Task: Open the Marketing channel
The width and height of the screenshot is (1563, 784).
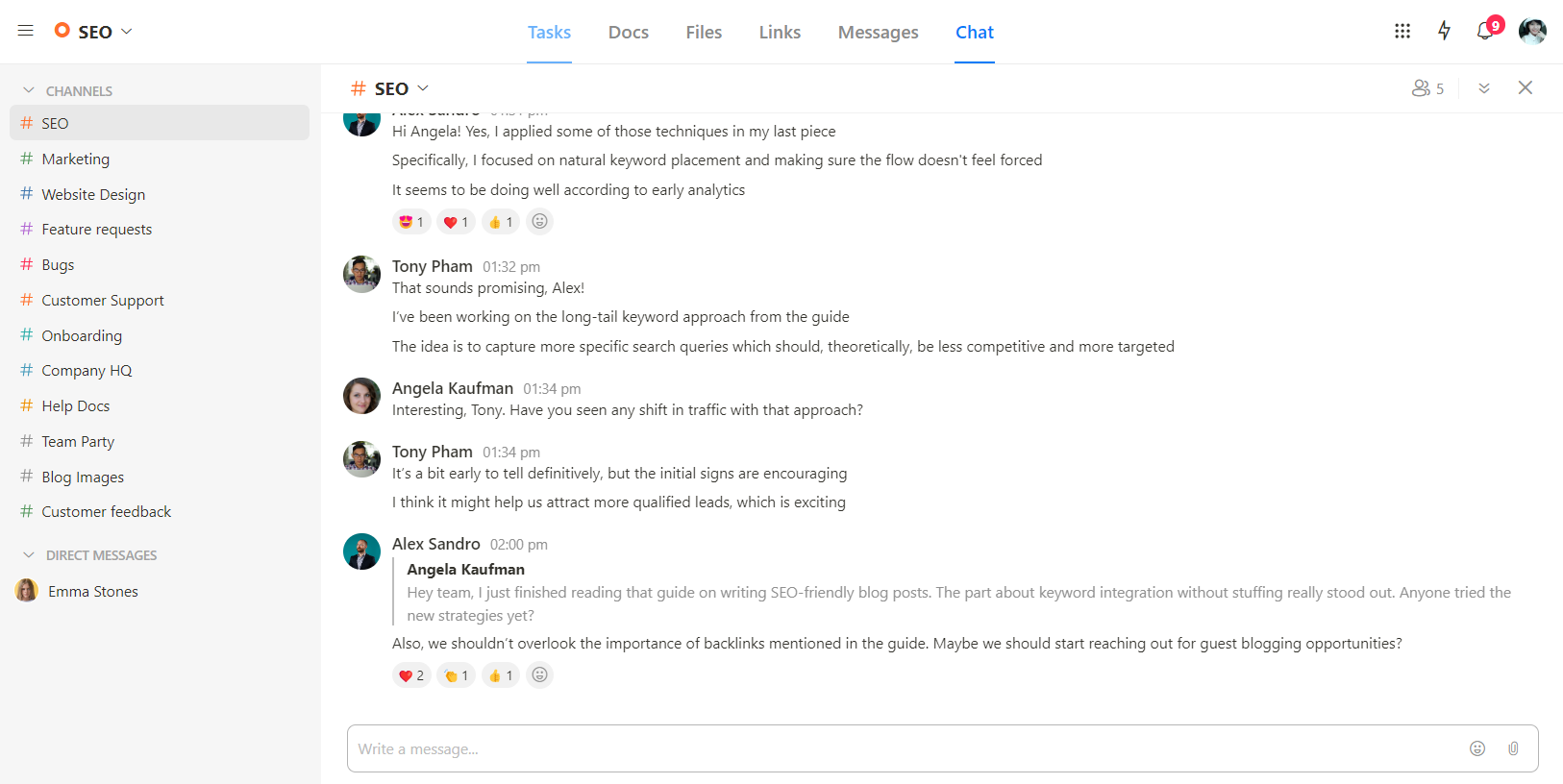Action: coord(160,159)
